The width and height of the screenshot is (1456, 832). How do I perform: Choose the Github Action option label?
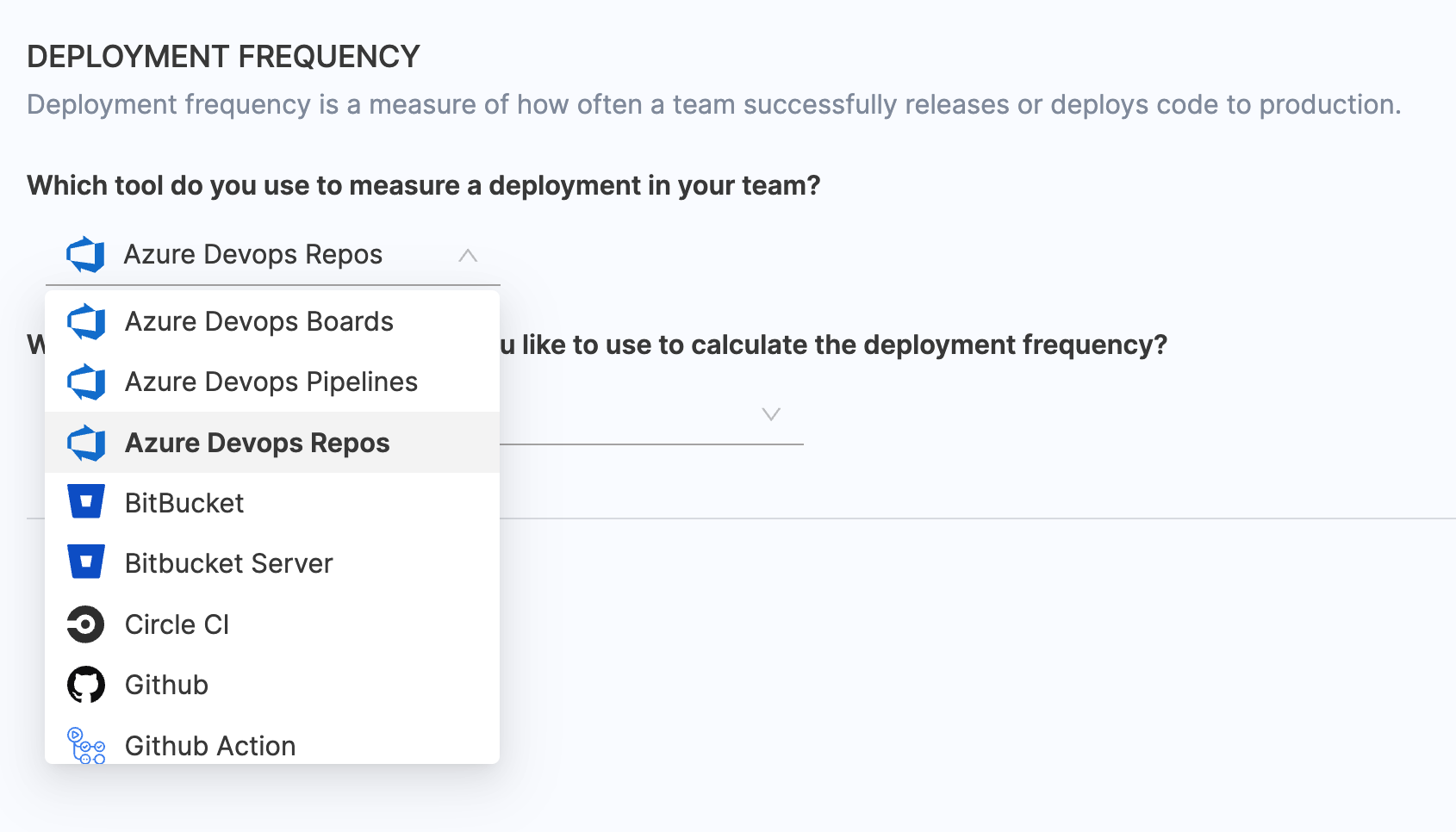[210, 746]
